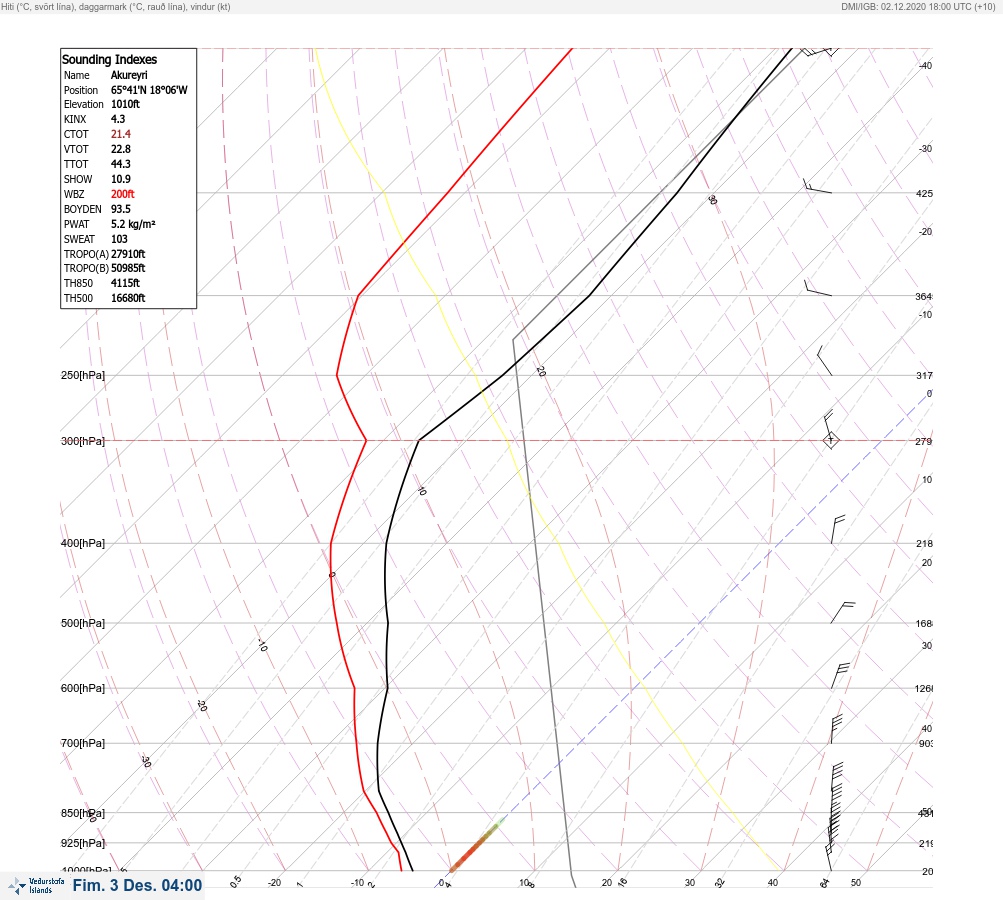The width and height of the screenshot is (1003, 900).
Task: Select the Elevation value '1010ft'
Action: tap(125, 104)
